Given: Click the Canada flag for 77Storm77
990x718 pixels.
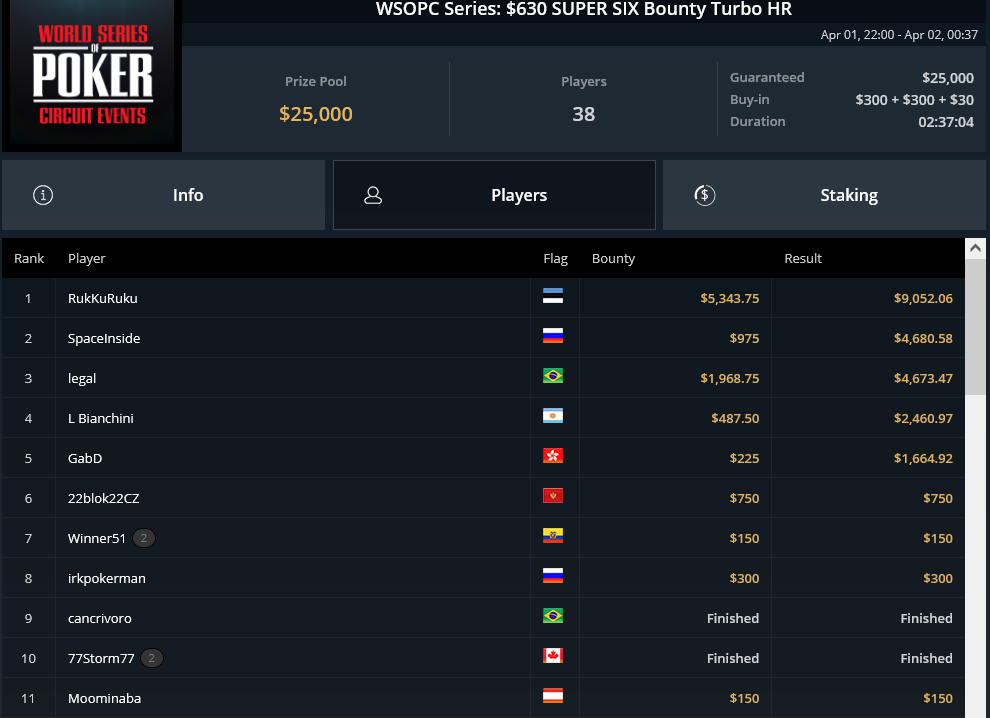Looking at the screenshot, I should 552,655.
